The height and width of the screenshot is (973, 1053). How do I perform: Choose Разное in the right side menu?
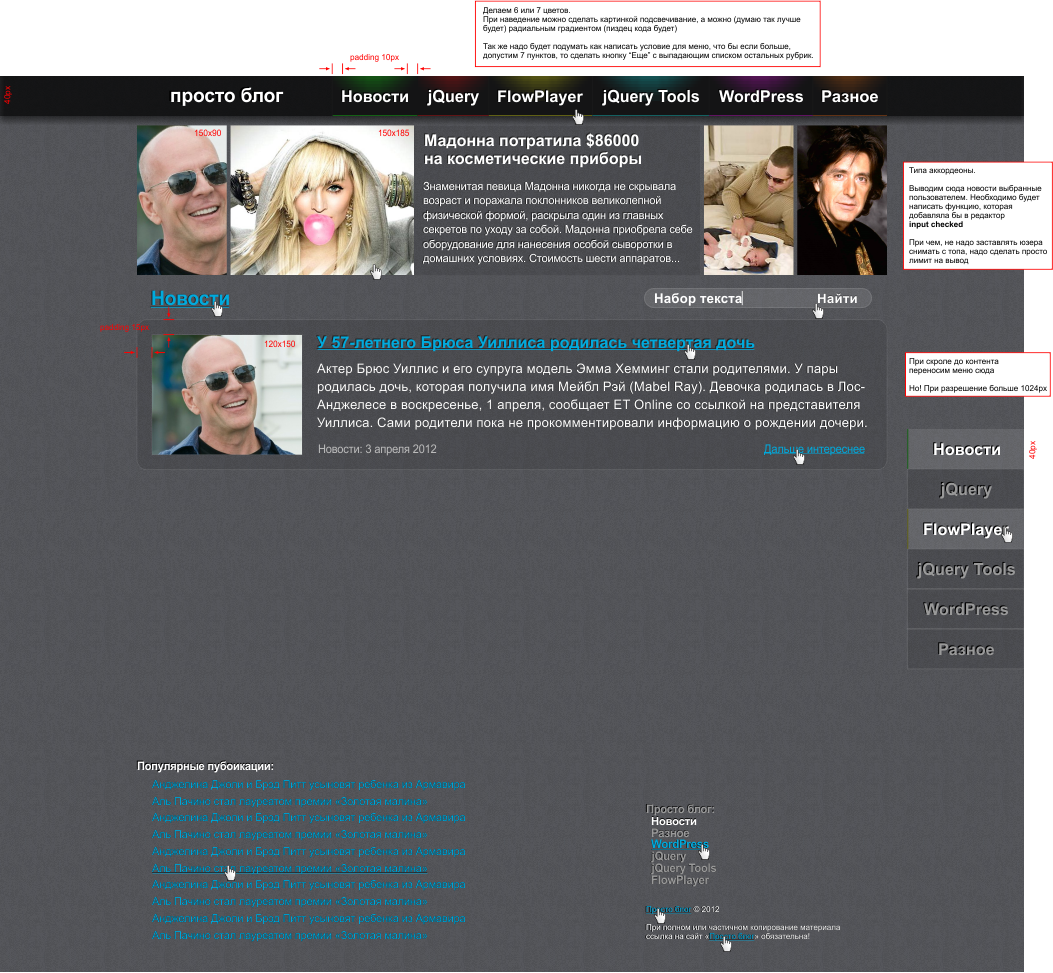(x=965, y=649)
